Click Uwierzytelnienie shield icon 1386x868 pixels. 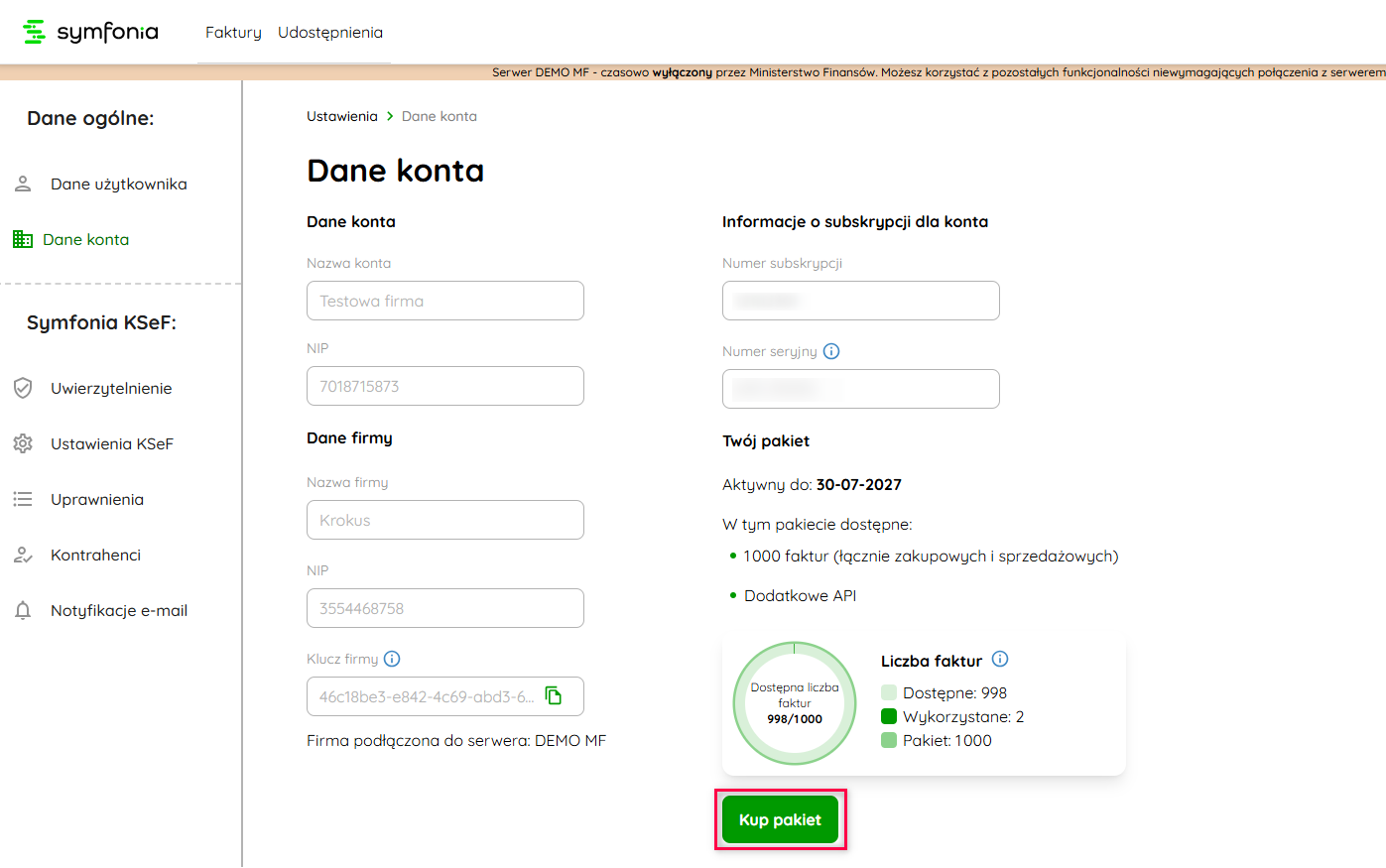coord(23,388)
